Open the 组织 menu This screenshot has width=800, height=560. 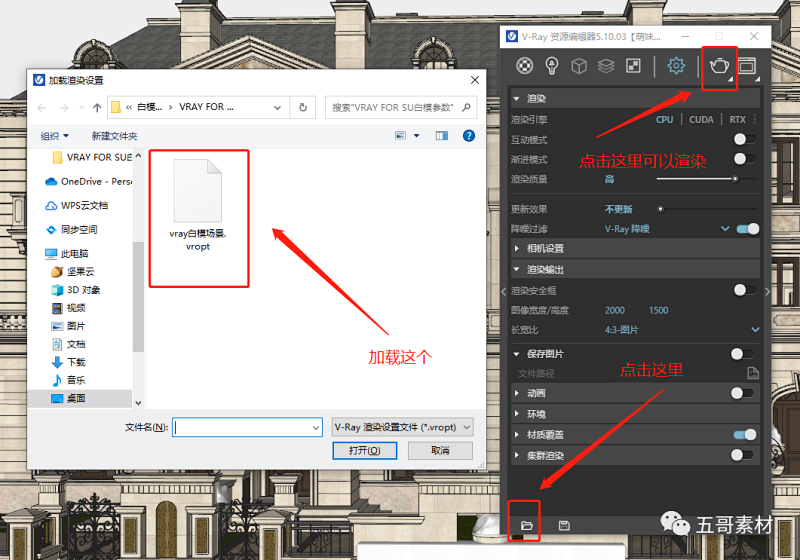tap(55, 136)
